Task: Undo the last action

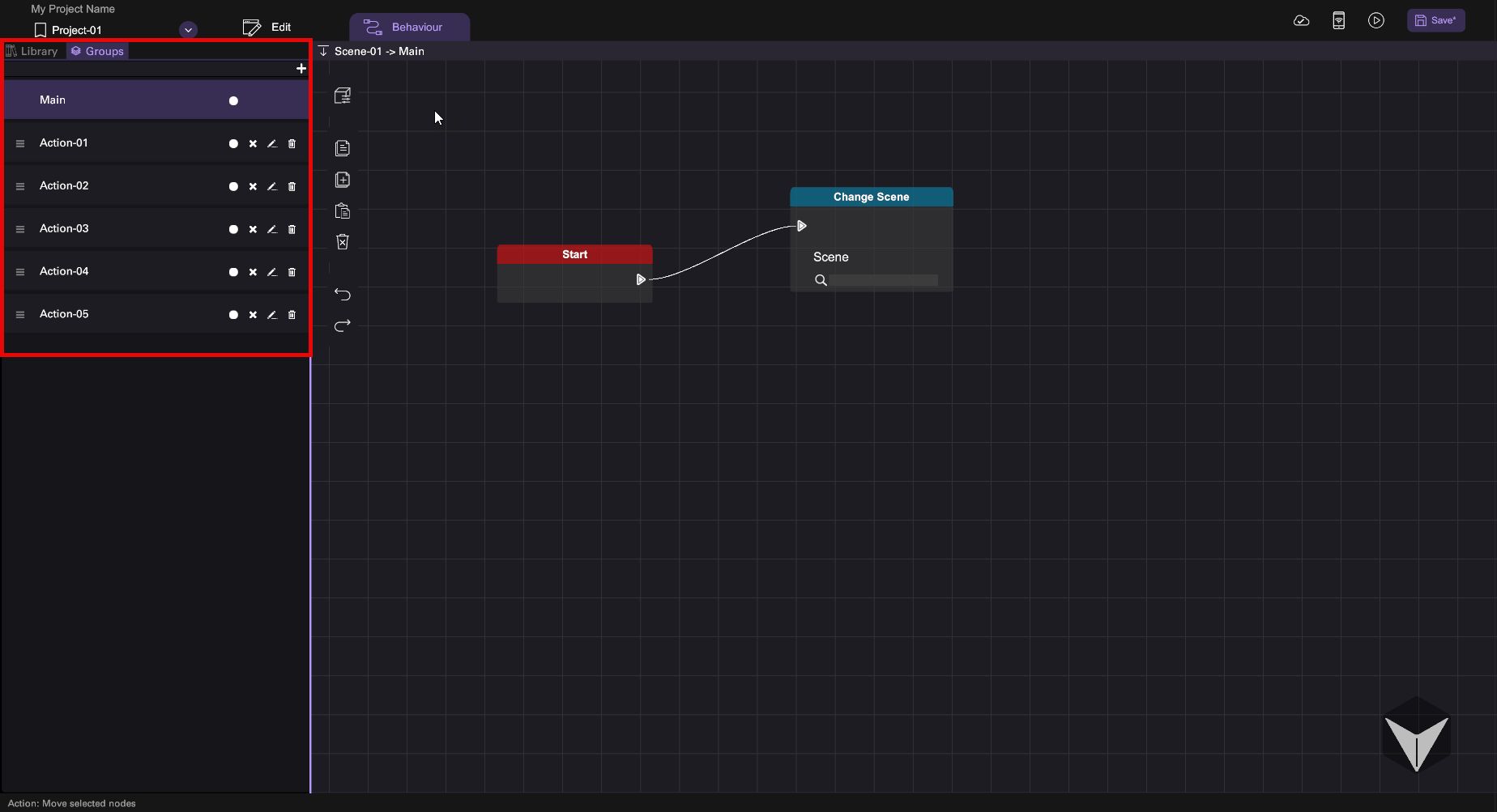Action: pos(343,294)
